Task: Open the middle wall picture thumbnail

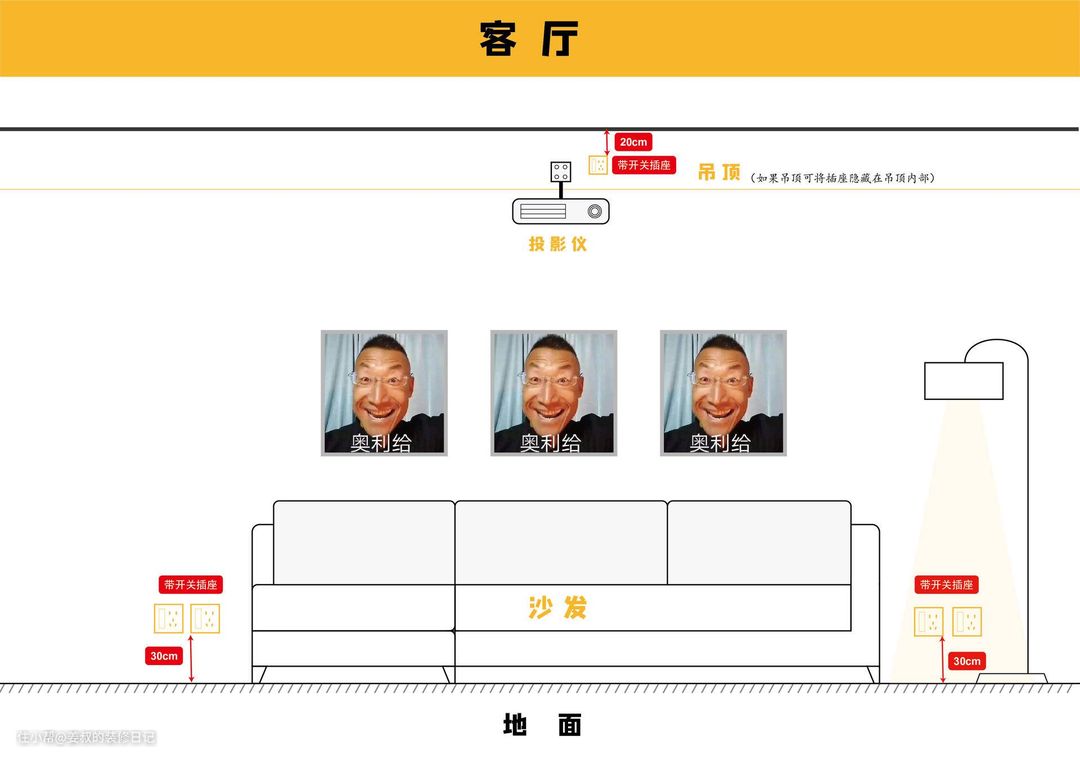Action: [553, 393]
